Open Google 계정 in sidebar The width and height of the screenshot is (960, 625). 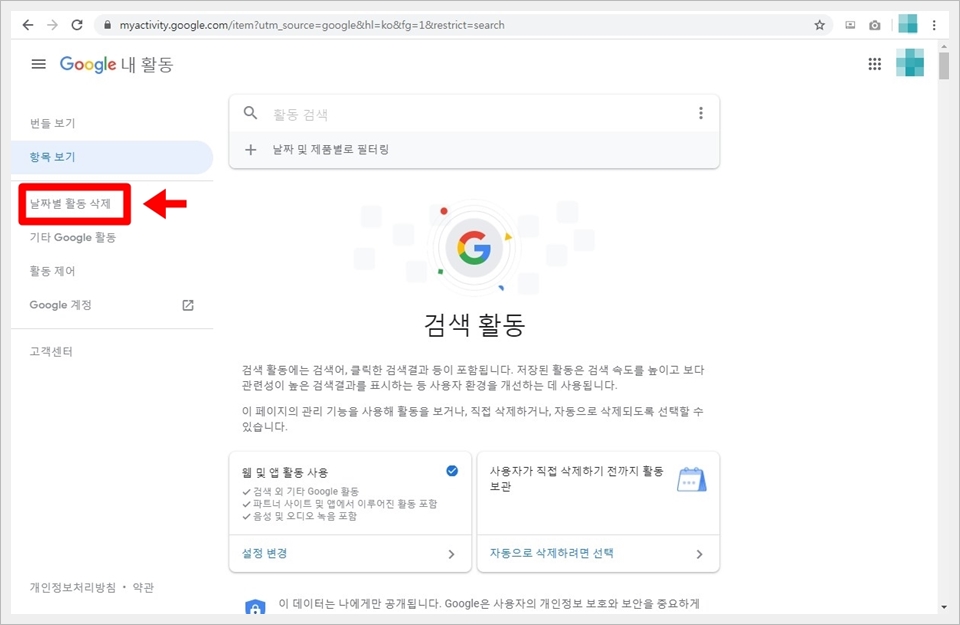(x=61, y=305)
